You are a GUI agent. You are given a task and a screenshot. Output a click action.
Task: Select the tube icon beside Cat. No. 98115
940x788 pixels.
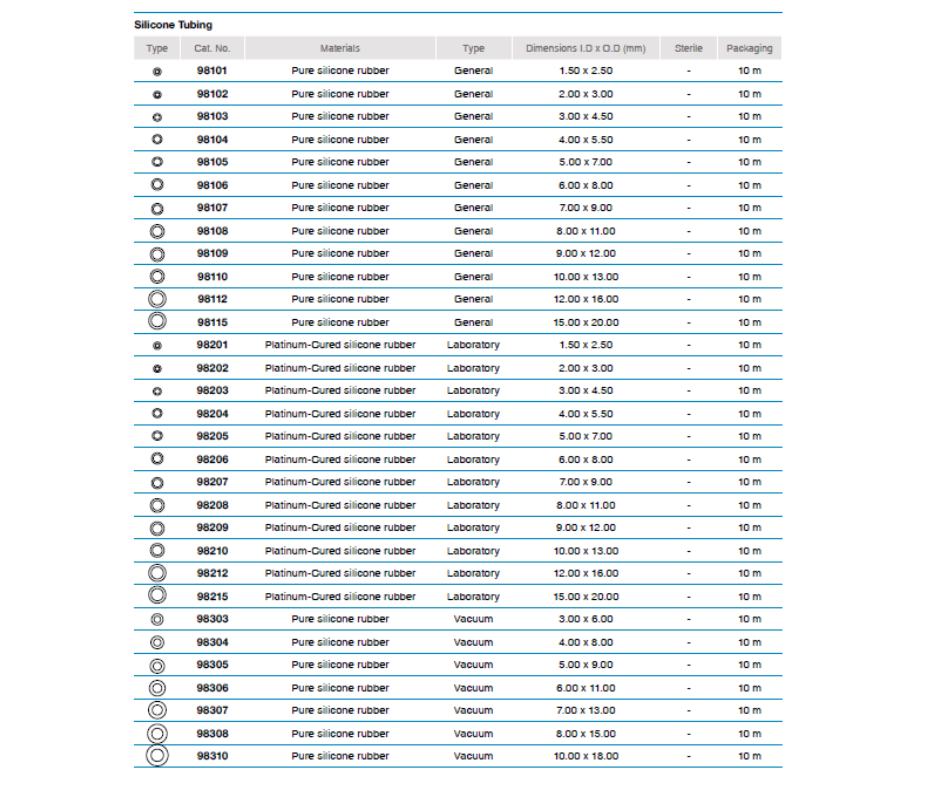157,322
